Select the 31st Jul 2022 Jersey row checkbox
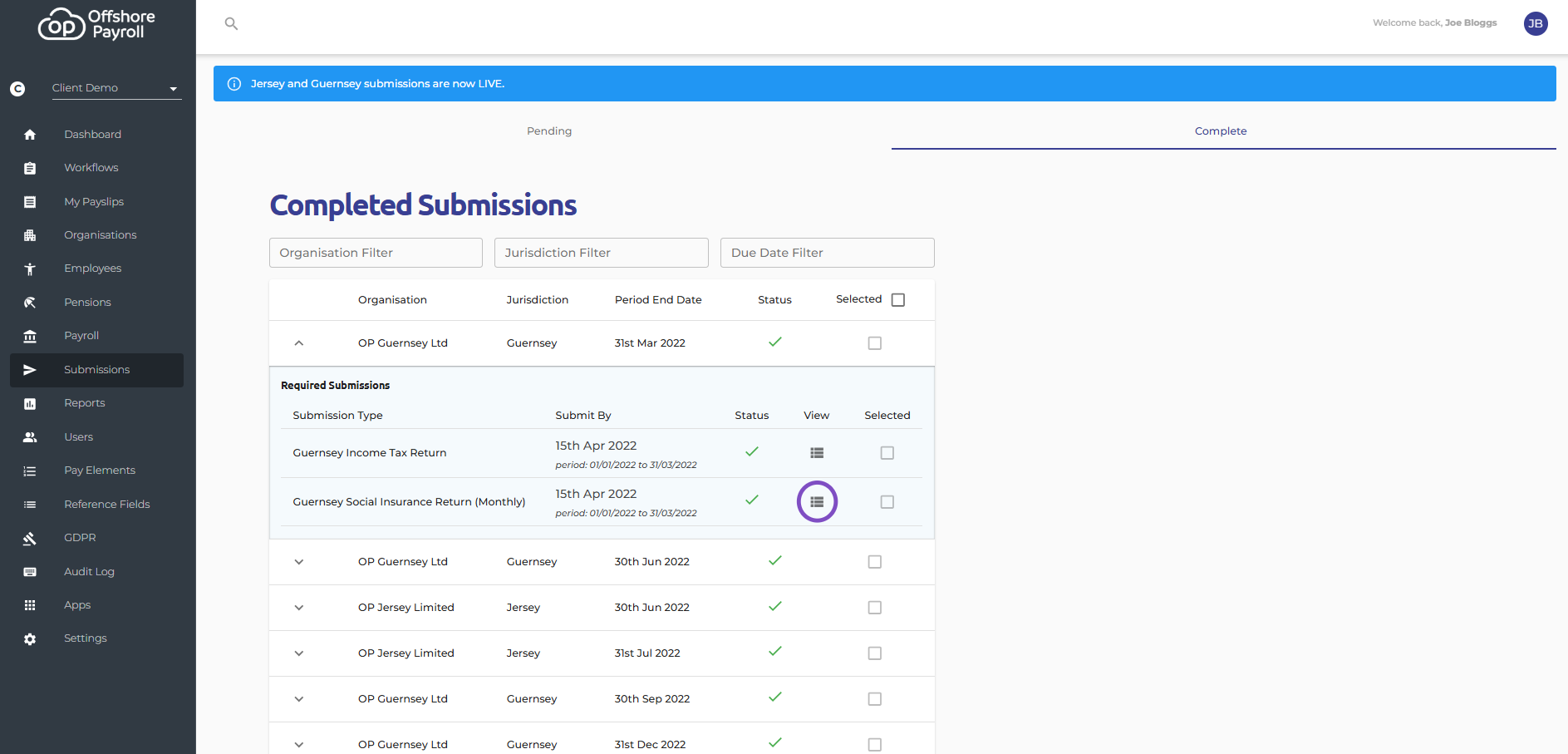Image resolution: width=1568 pixels, height=754 pixels. [875, 653]
